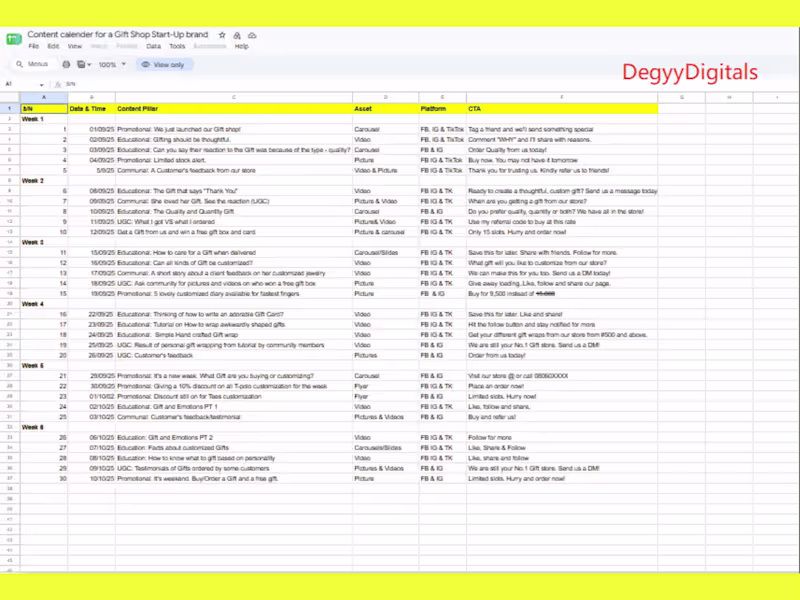
Task: Click the Week 5 cell
Action: pos(44,366)
